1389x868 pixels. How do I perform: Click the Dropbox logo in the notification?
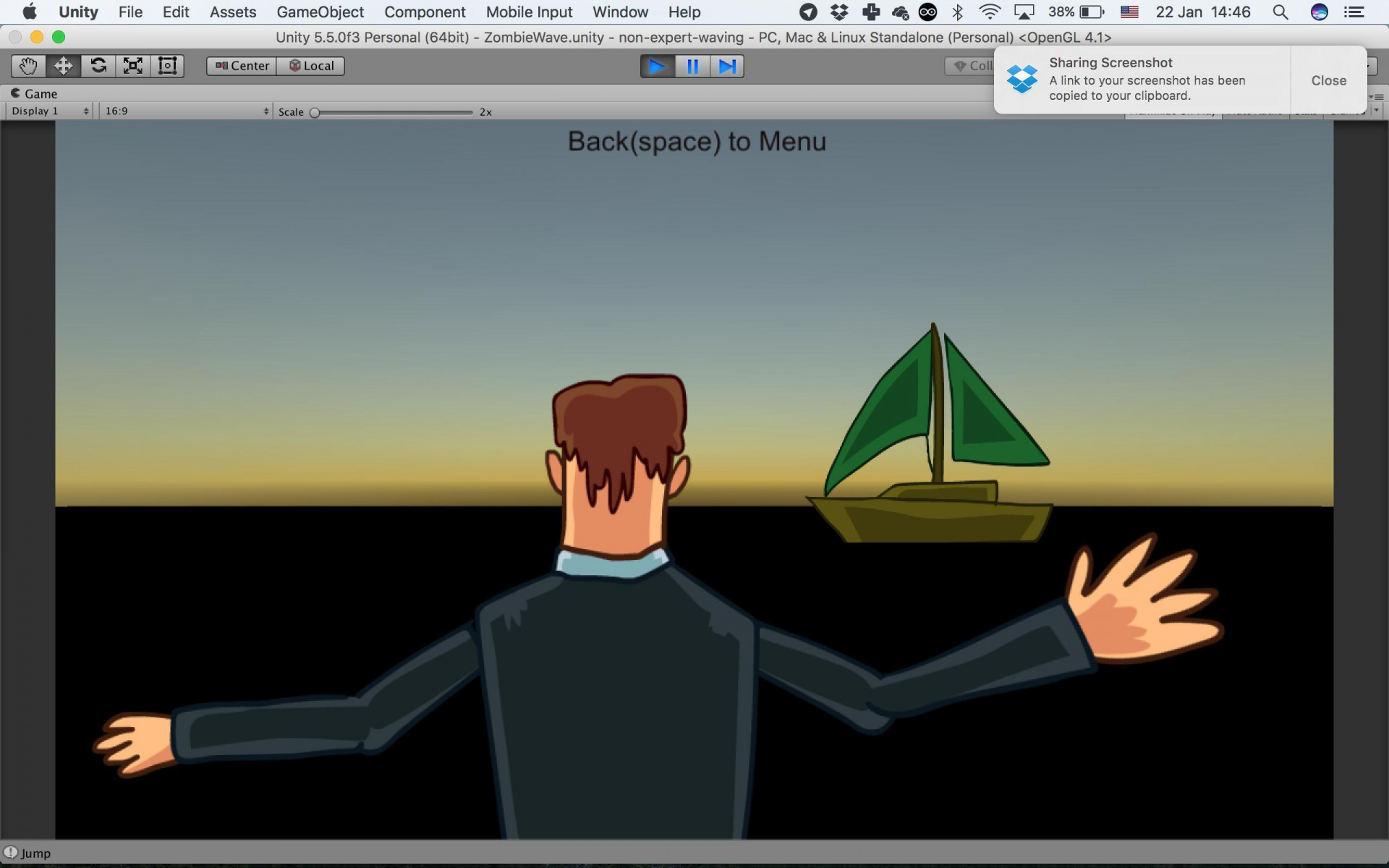click(1021, 80)
